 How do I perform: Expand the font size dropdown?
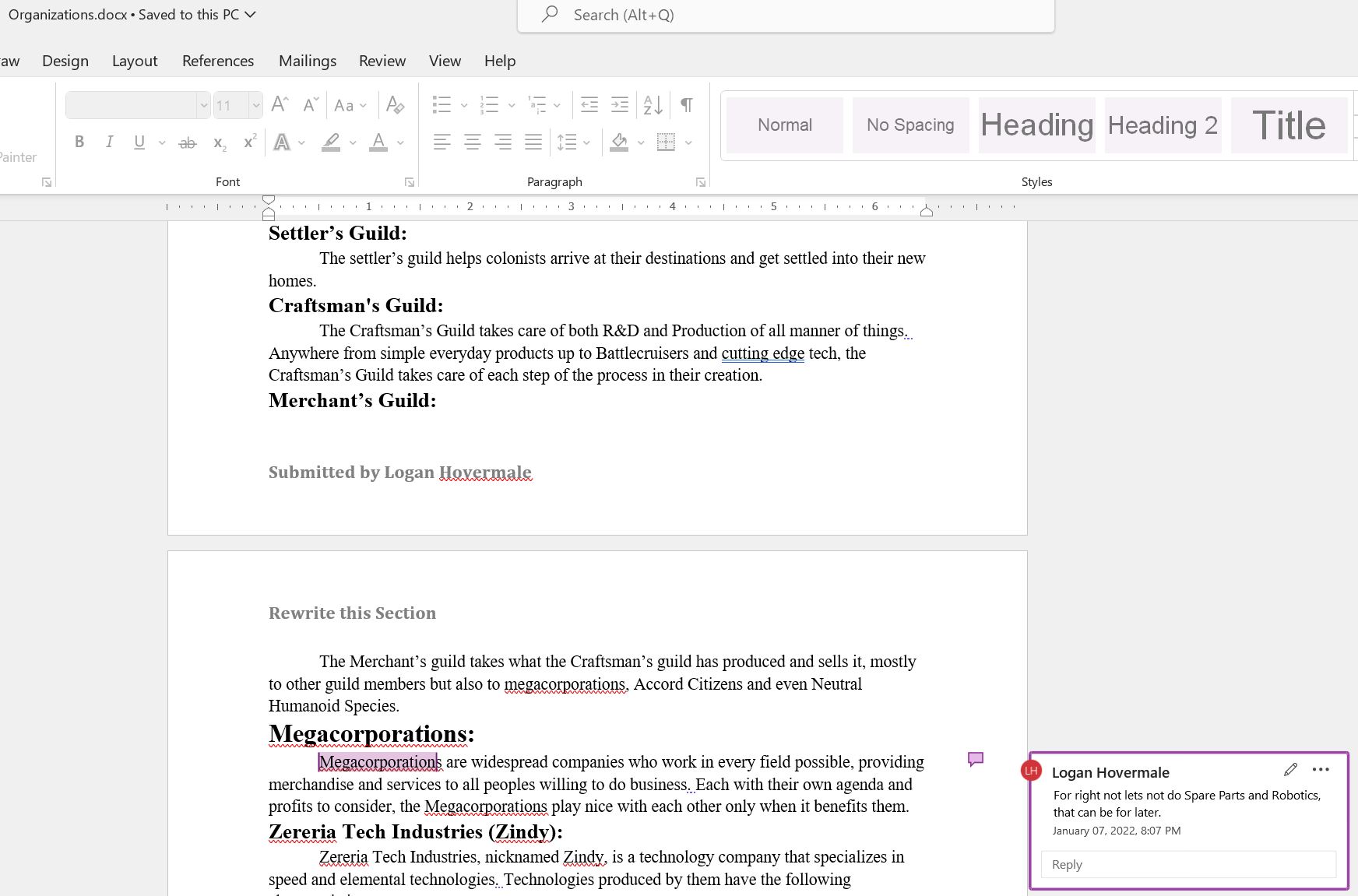255,105
